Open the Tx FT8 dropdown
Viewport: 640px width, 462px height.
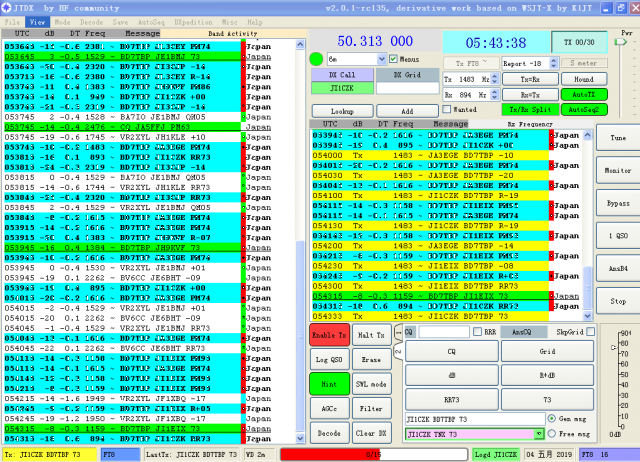click(471, 63)
